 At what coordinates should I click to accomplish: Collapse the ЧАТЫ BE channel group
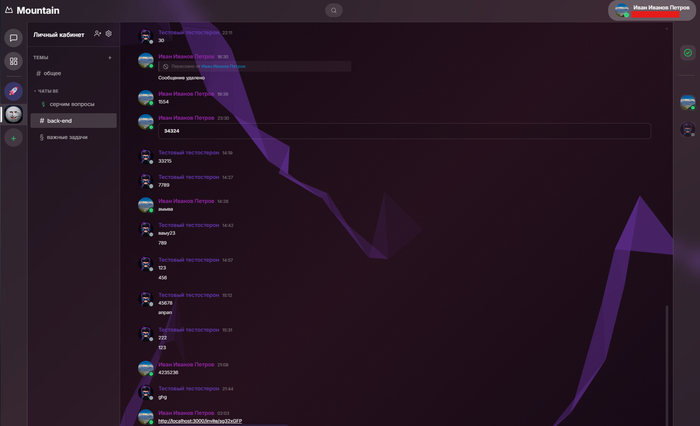[x=46, y=91]
